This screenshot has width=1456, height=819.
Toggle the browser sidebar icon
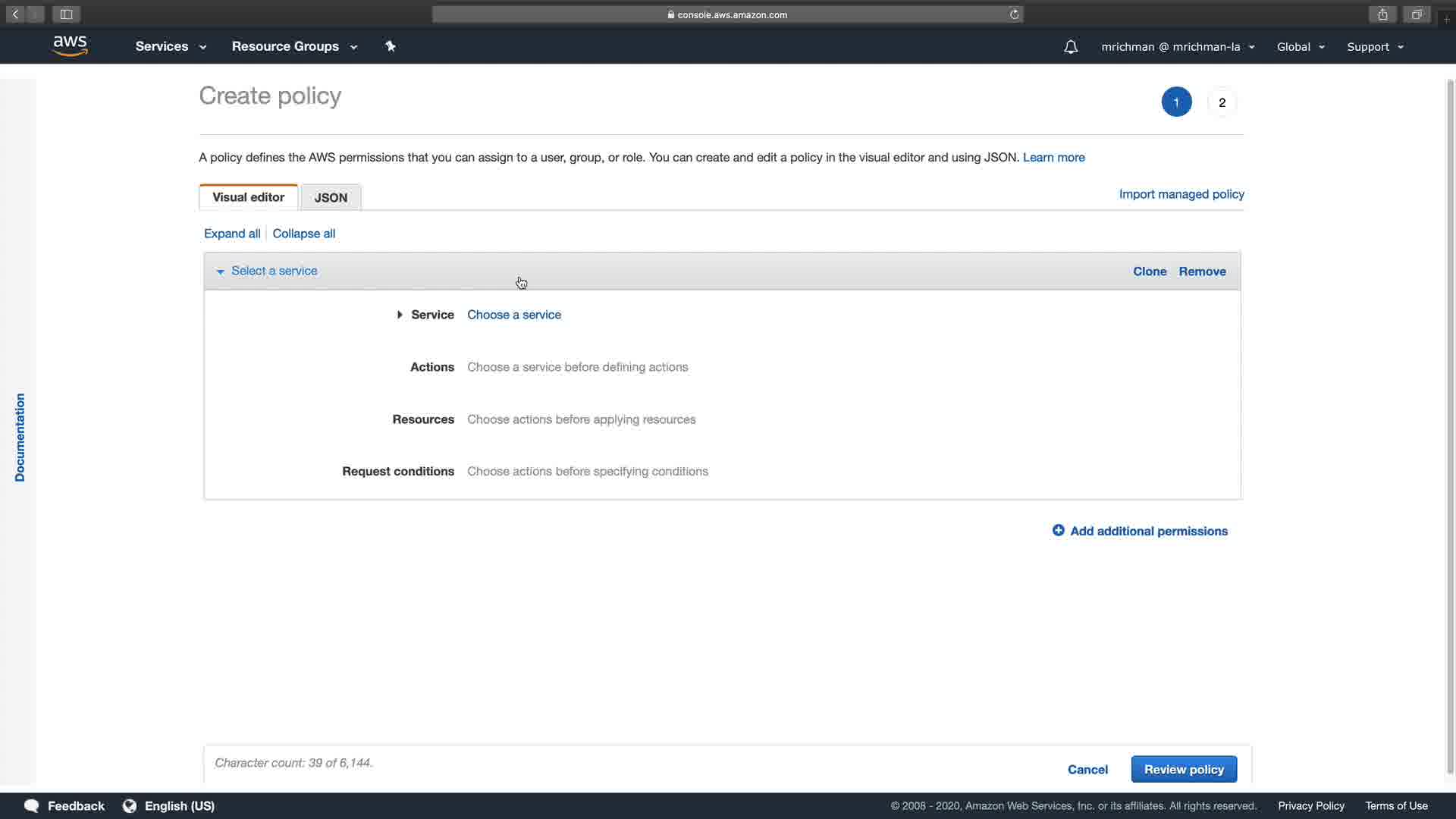[66, 14]
